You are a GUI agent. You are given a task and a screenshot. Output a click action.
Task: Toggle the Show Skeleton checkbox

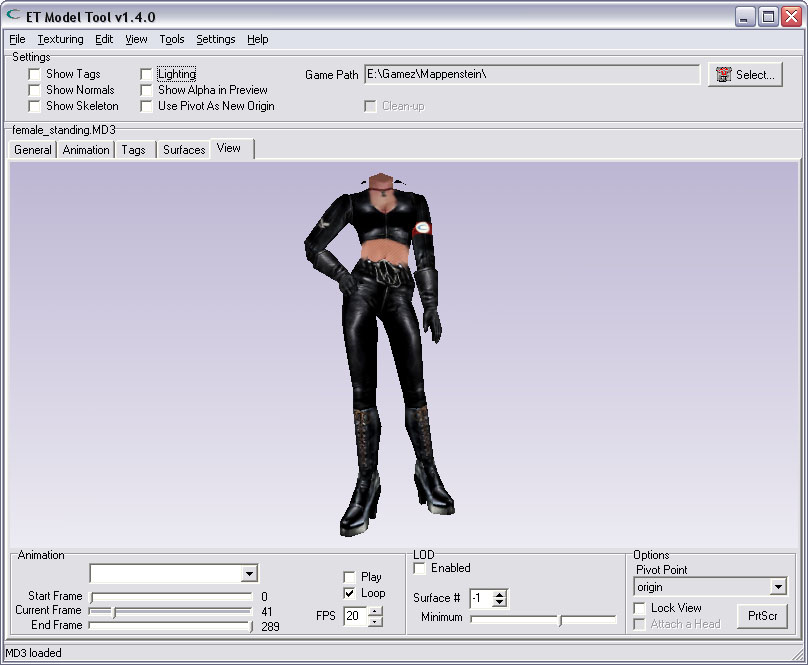coord(34,106)
